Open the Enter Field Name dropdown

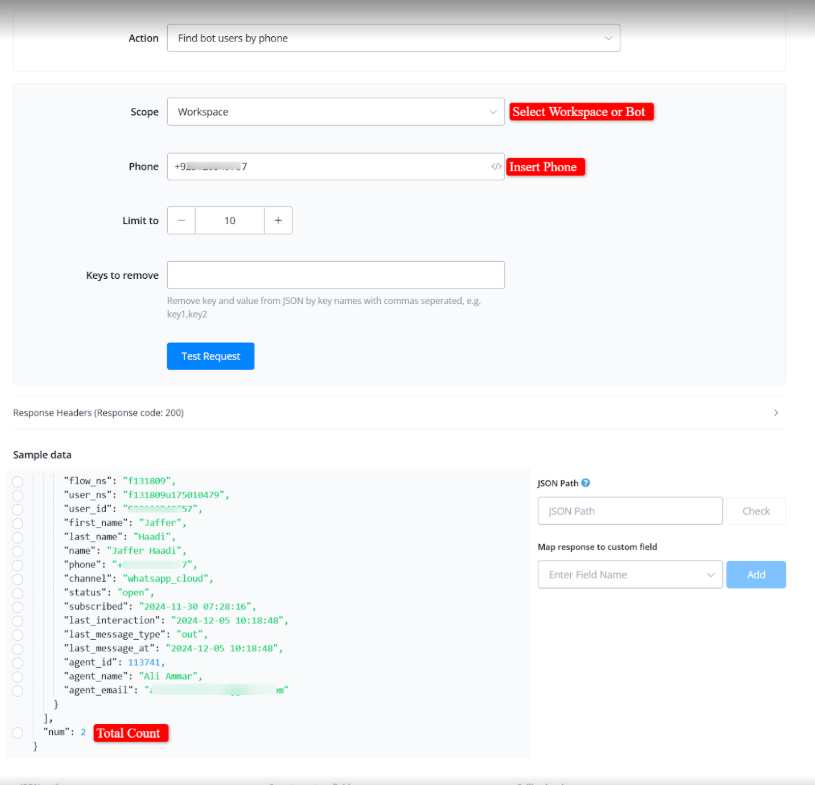coord(629,575)
